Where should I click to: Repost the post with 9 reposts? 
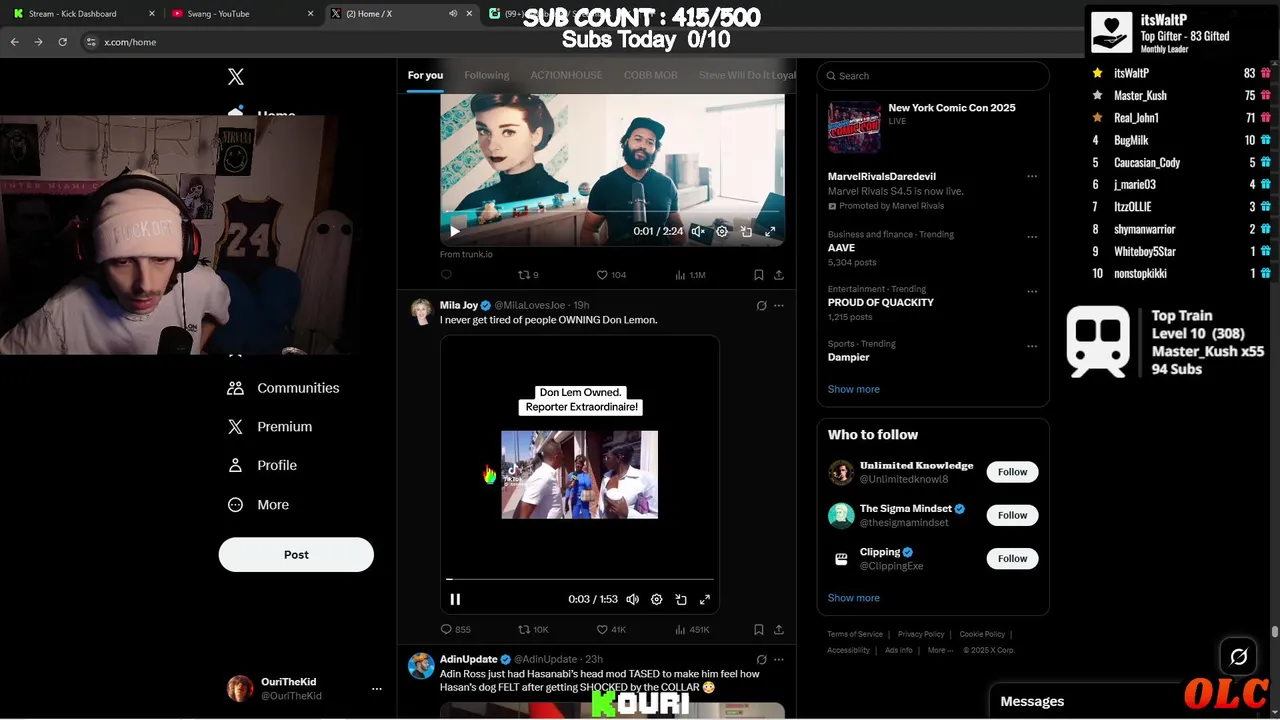528,275
